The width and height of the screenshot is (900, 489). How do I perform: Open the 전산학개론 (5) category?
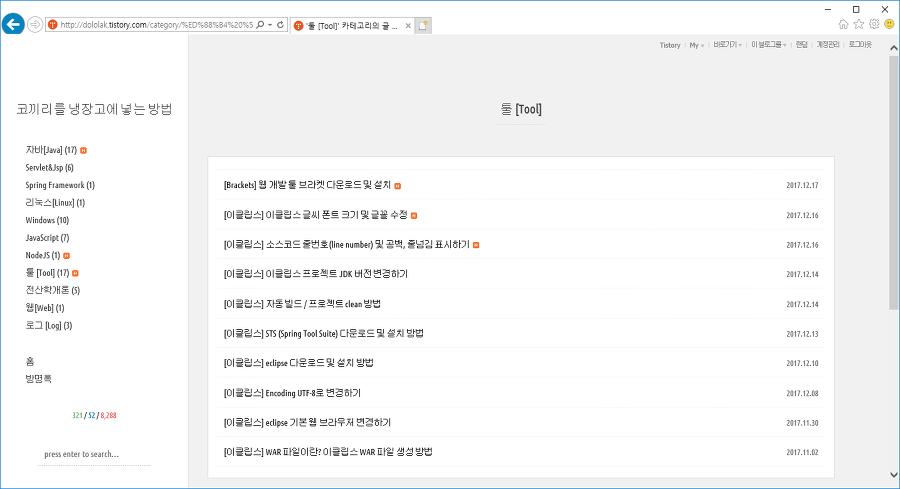pos(52,290)
